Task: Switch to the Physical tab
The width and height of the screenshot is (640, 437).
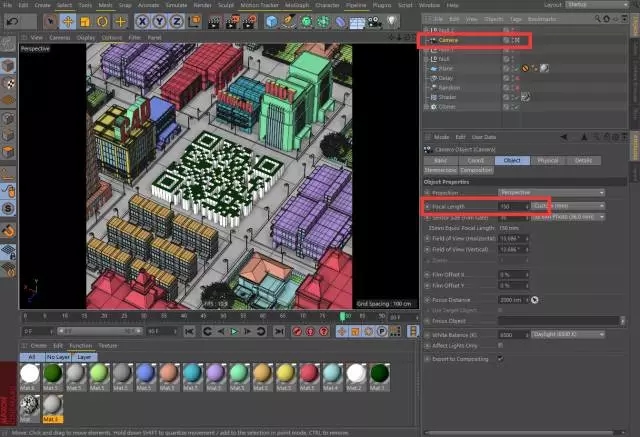Action: [547, 160]
